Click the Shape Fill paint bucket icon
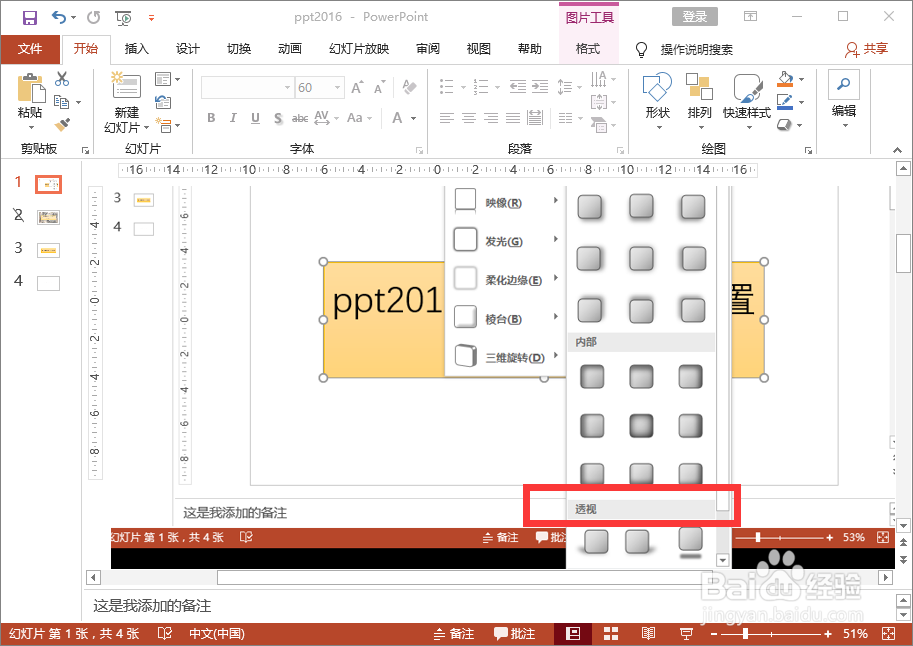Viewport: 913px width, 646px height. coord(785,79)
